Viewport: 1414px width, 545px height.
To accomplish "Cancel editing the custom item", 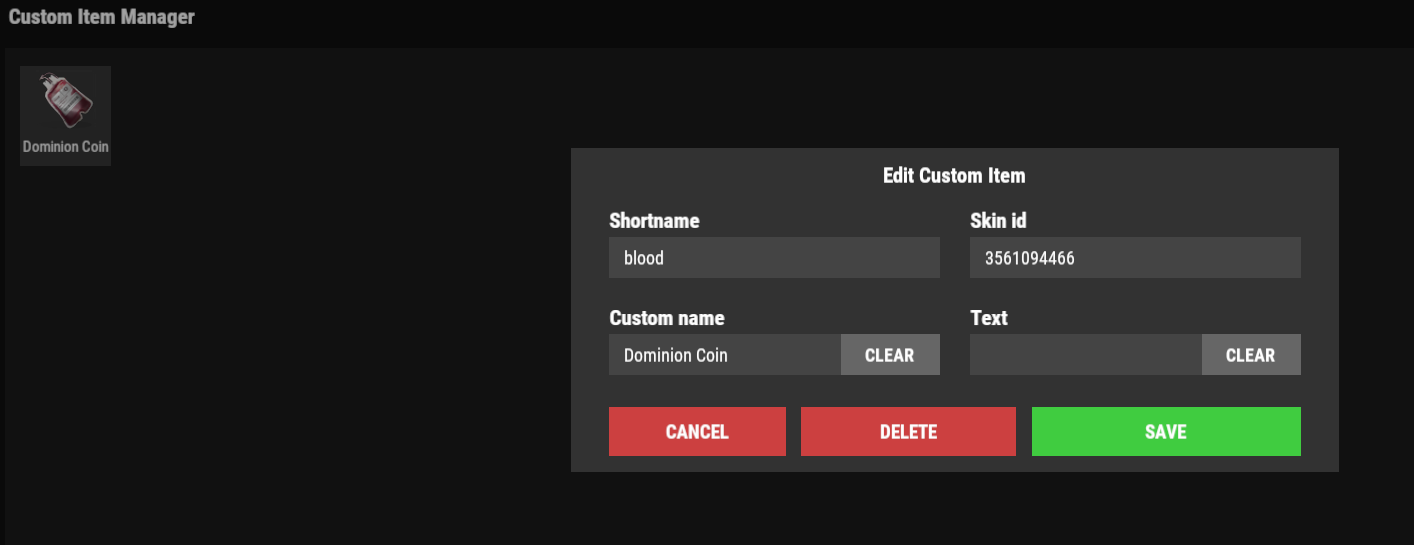I will point(697,432).
